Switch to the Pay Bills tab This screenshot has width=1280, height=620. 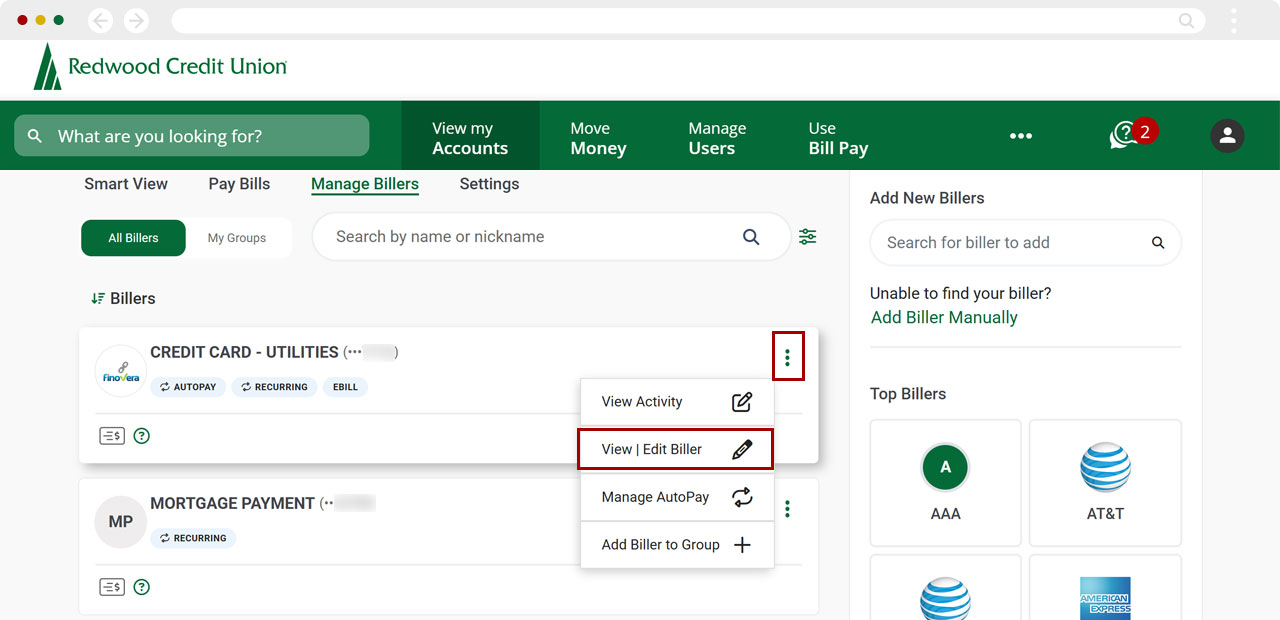tap(239, 184)
